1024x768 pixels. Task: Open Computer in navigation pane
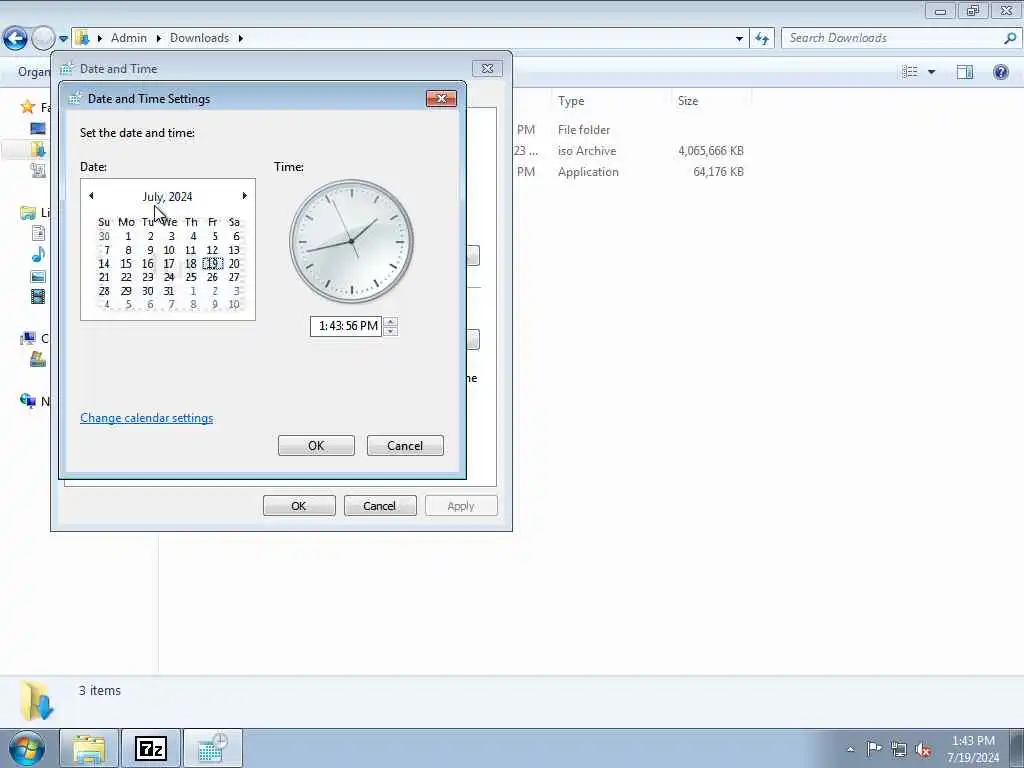27,338
